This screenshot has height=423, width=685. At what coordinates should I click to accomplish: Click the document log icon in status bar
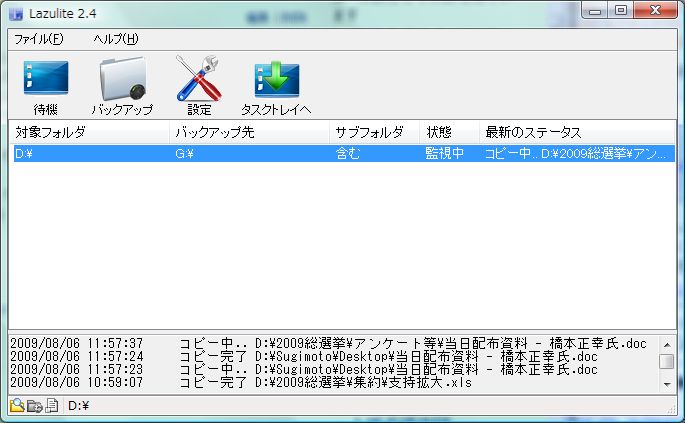click(x=52, y=406)
